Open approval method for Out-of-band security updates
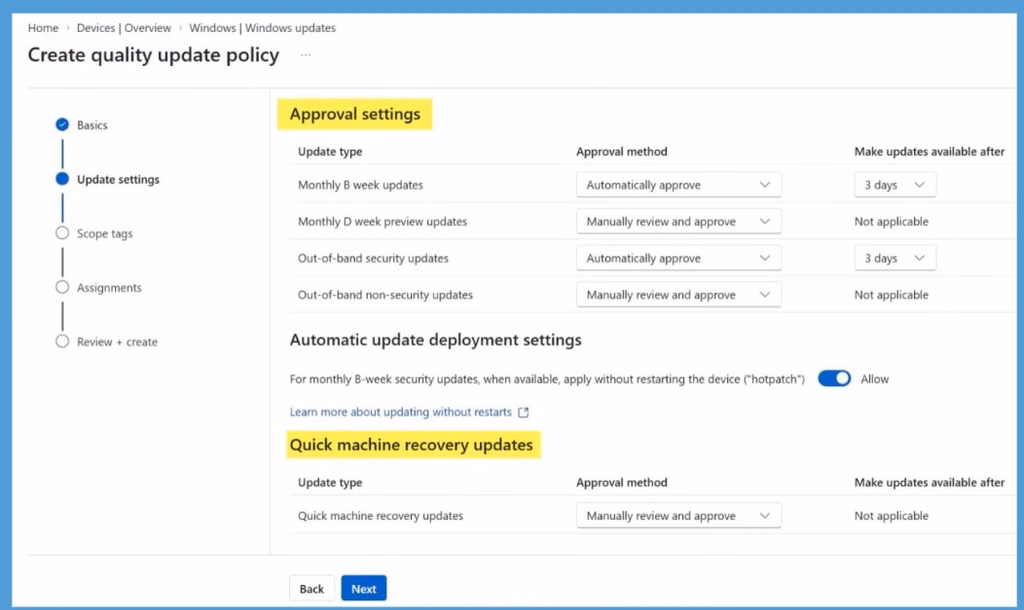 point(679,258)
